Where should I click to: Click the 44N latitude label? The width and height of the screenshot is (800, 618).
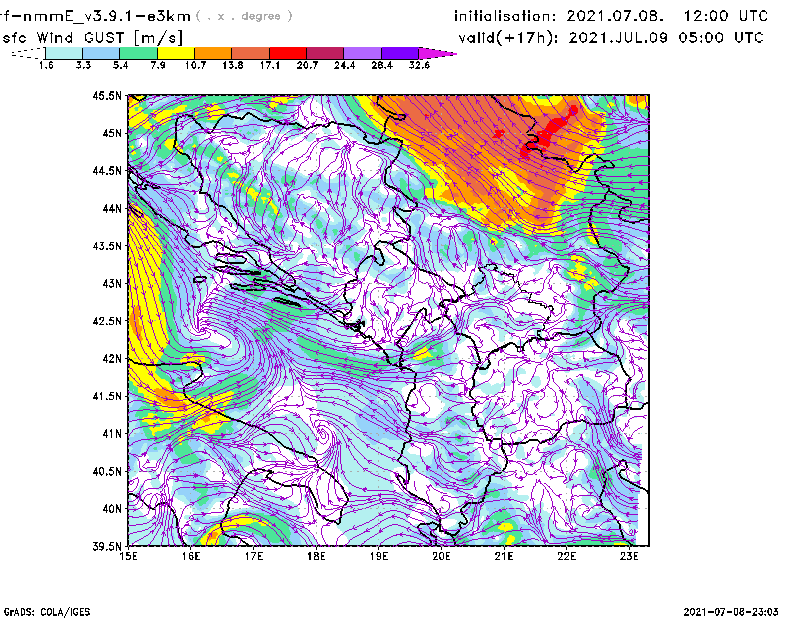click(x=112, y=208)
